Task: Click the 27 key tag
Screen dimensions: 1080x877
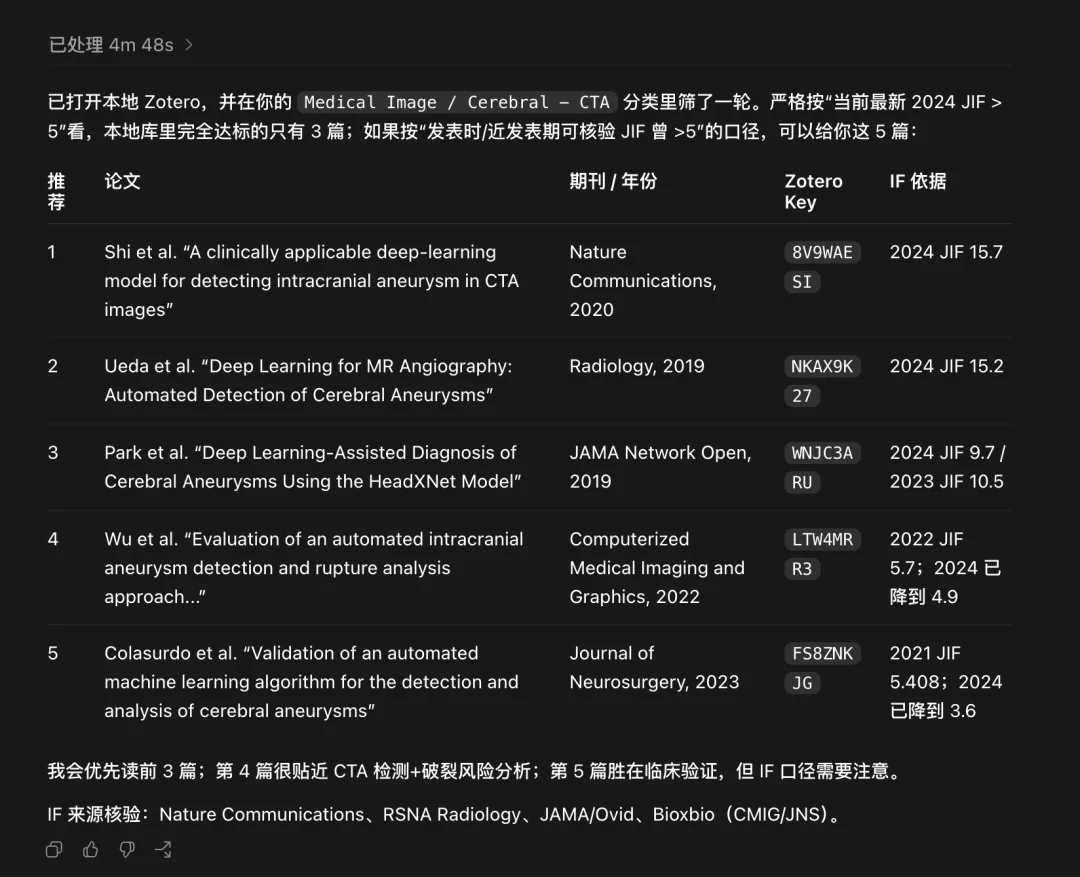Action: tap(802, 395)
